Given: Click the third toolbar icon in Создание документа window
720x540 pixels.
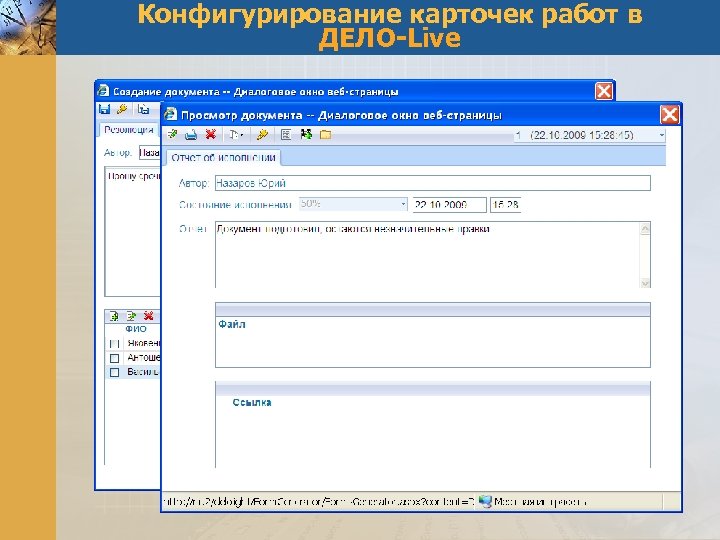Looking at the screenshot, I should click(144, 109).
